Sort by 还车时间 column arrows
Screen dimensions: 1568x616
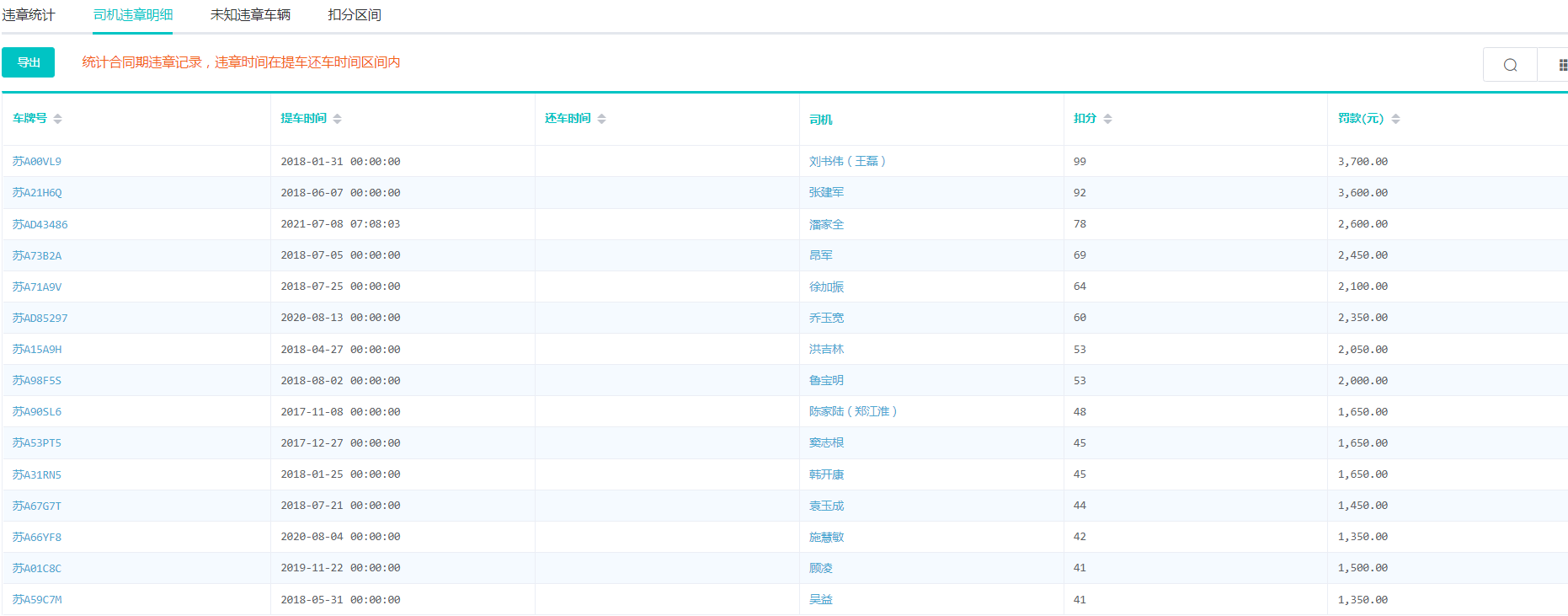coord(601,119)
